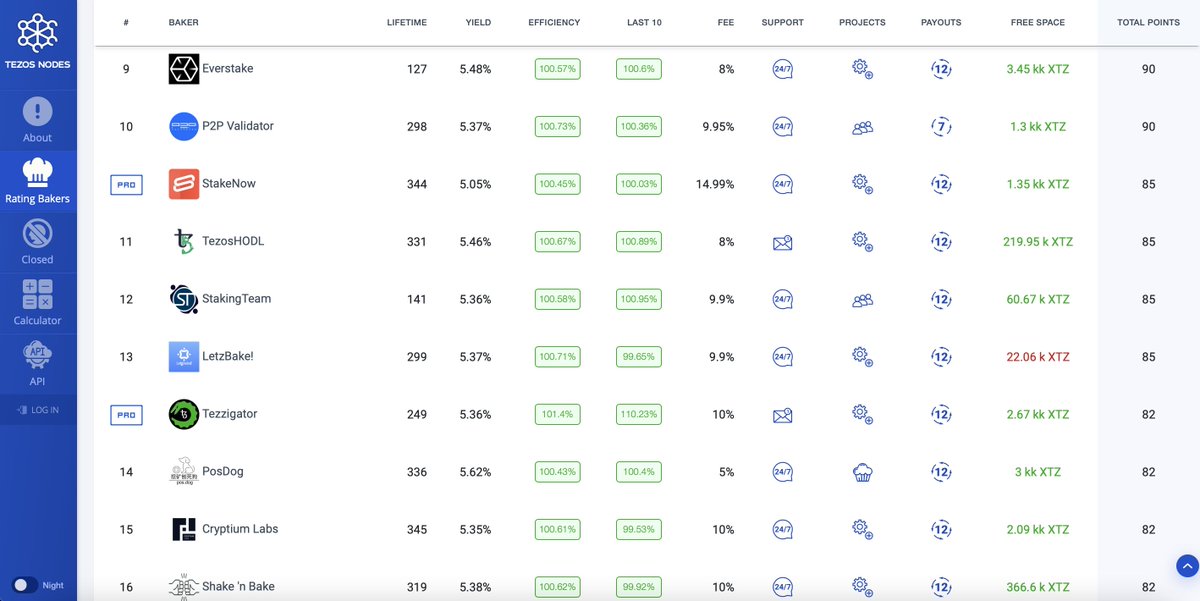Click P2P Validator payouts 7 icon

(941, 127)
